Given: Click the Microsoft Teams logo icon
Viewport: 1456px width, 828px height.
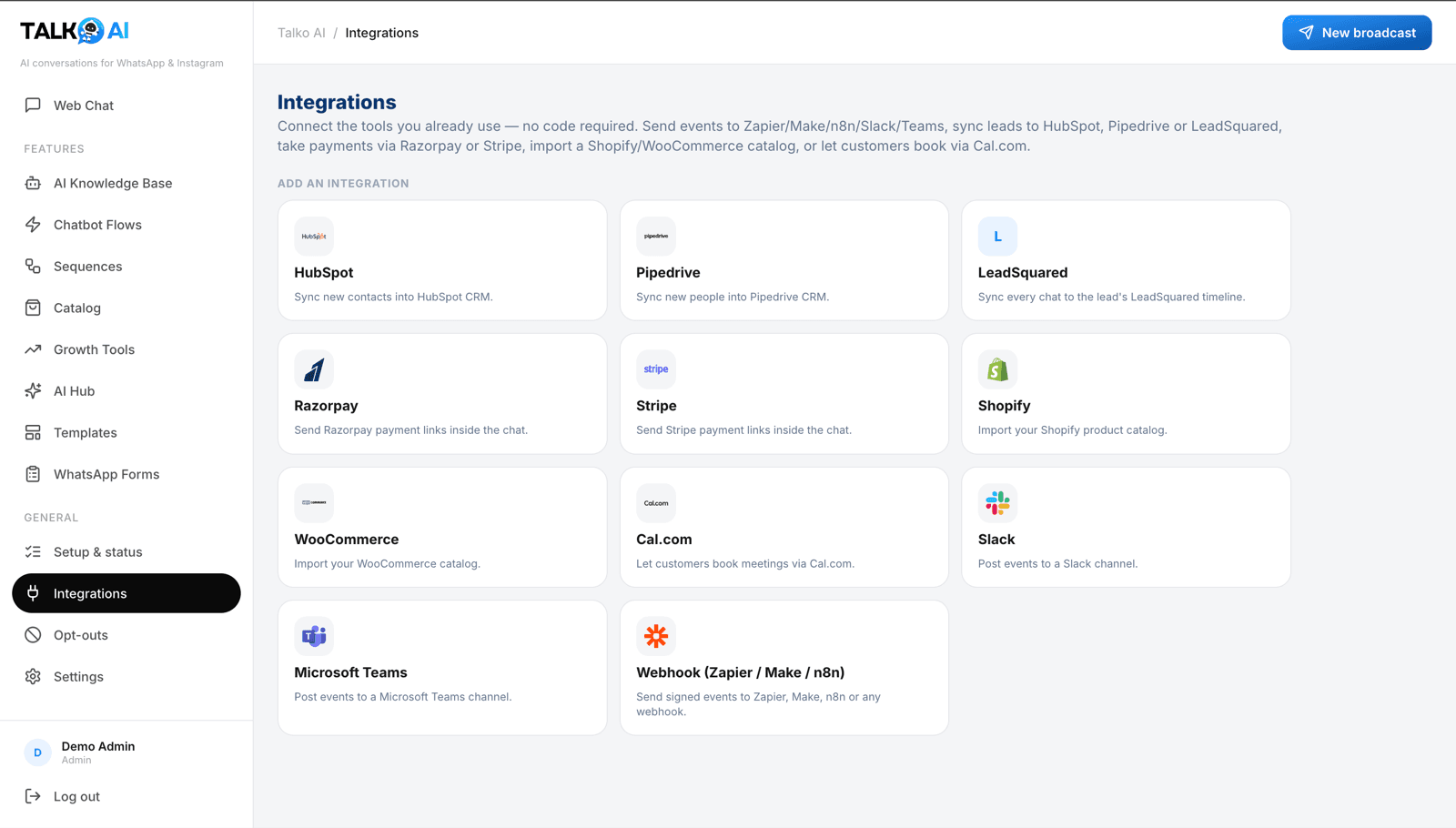Looking at the screenshot, I should pos(314,636).
